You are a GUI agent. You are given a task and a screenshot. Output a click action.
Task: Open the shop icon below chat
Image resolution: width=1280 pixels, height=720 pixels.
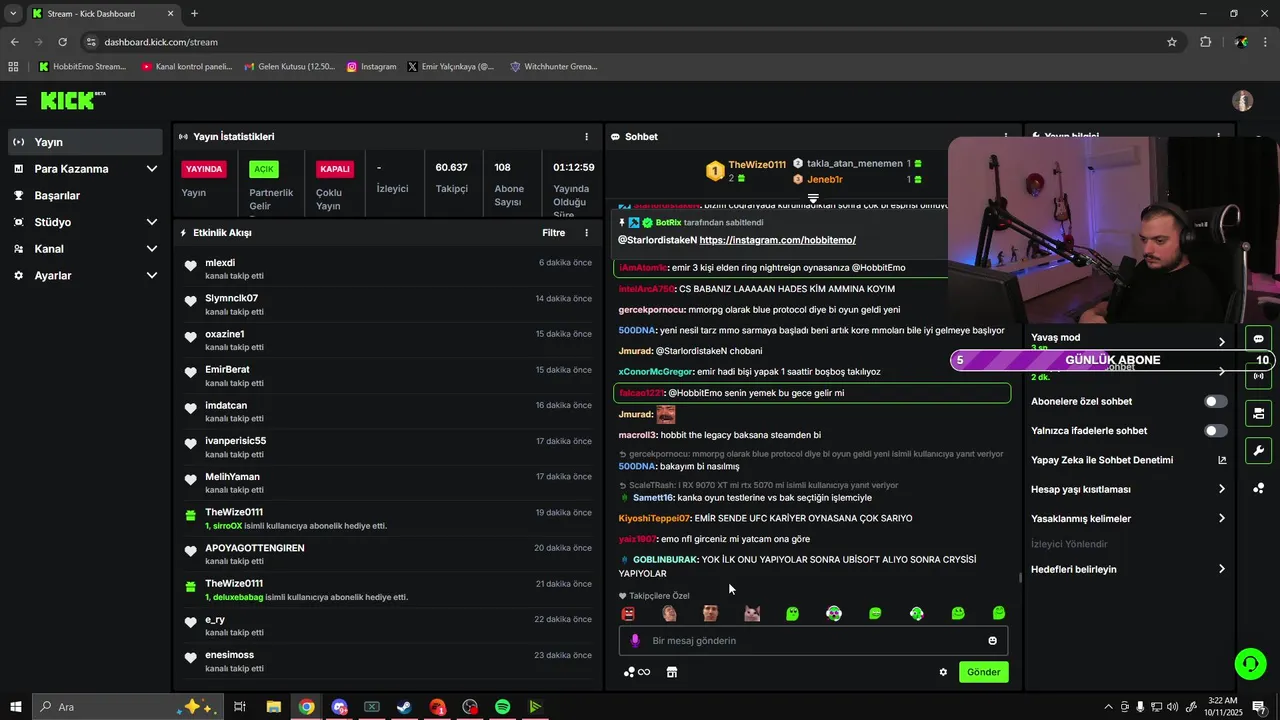tap(672, 672)
